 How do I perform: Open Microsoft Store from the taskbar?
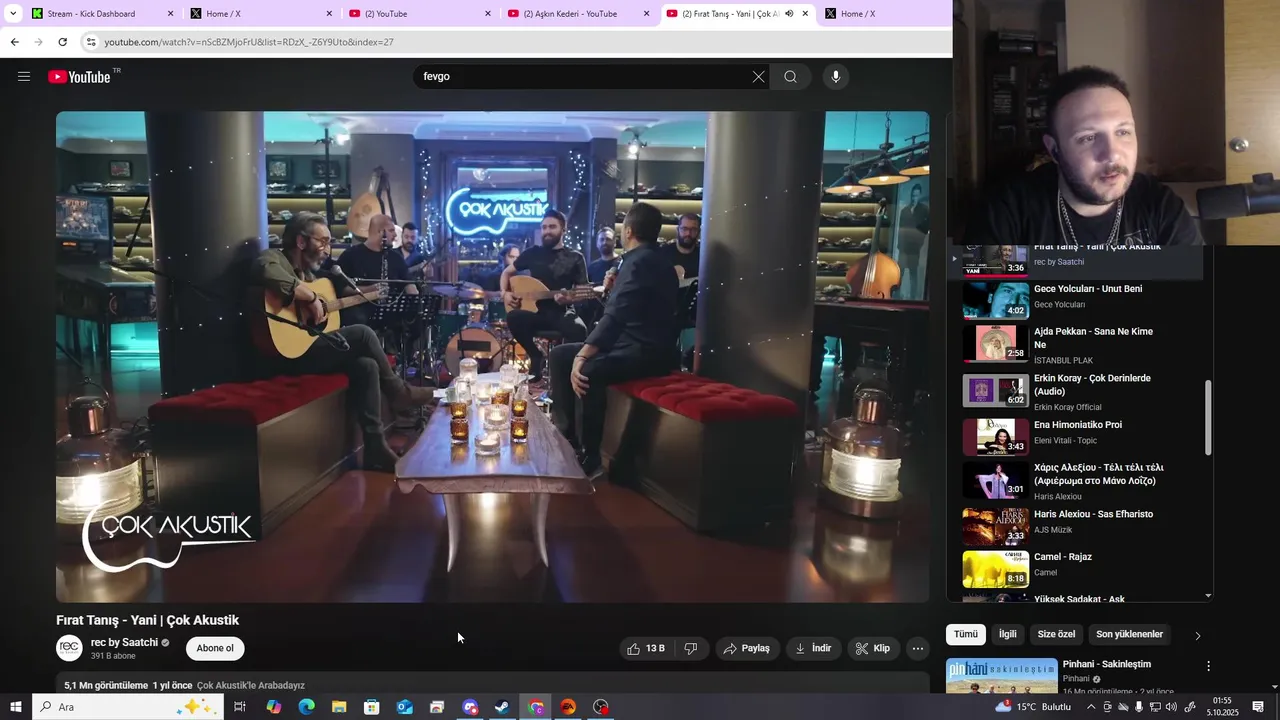click(372, 707)
